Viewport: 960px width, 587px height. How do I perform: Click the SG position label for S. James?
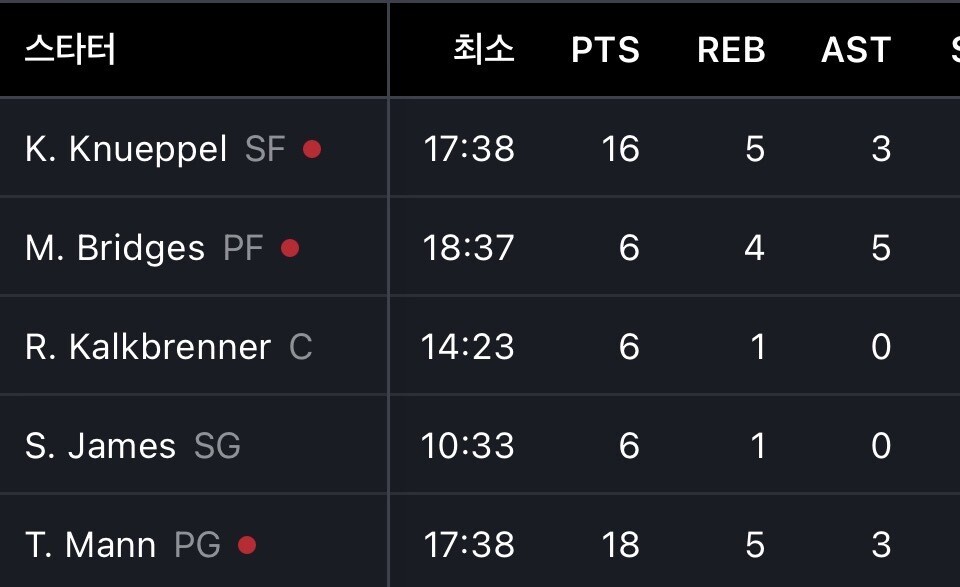click(x=217, y=446)
